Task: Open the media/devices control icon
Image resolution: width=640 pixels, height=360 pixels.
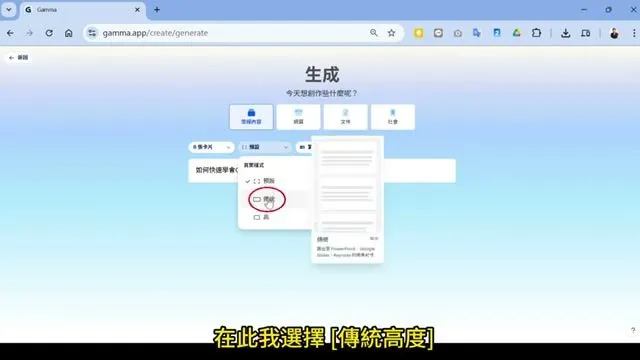Action: coord(585,33)
